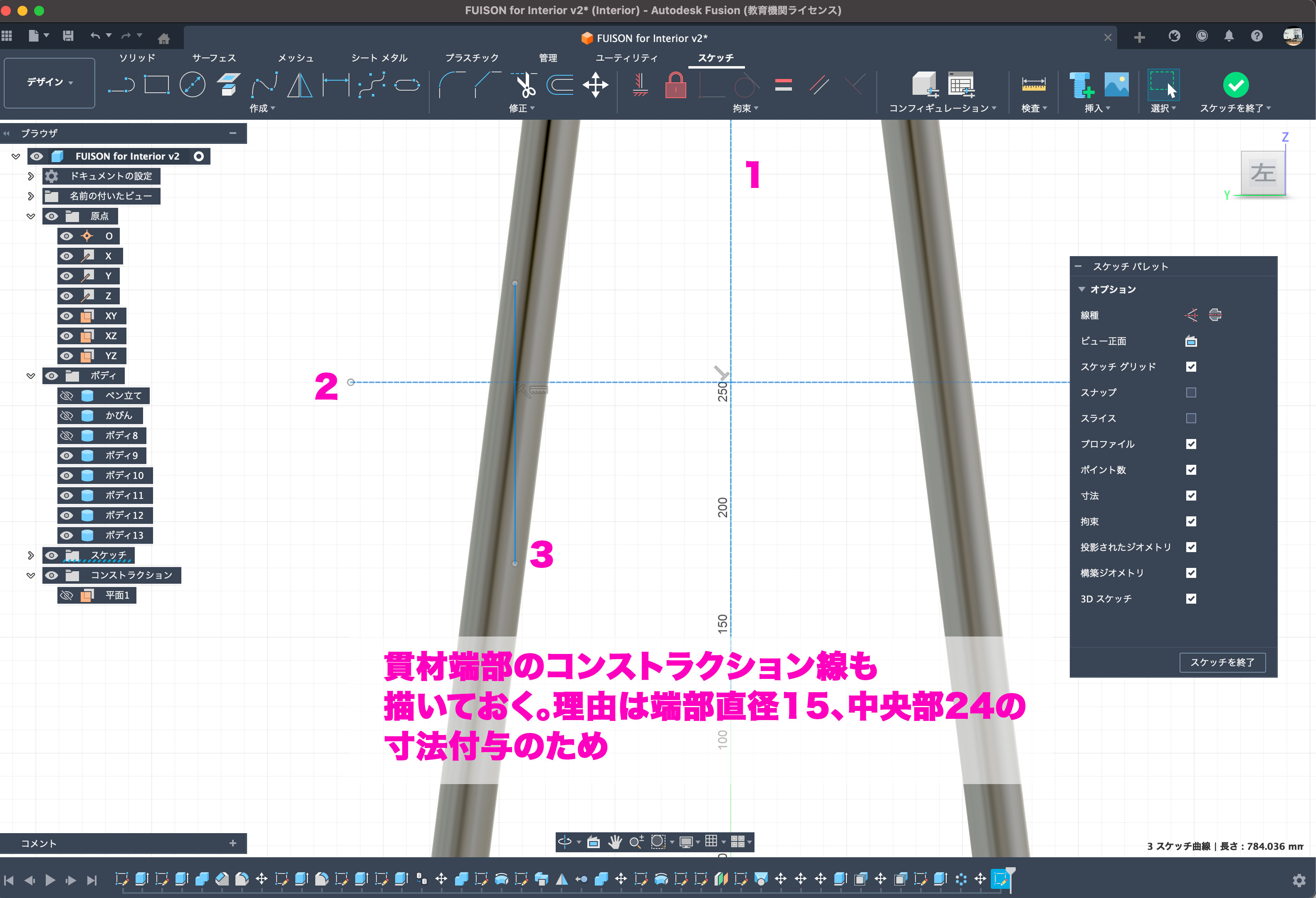Switch to the サーフェス tab
The image size is (1316, 898).
click(x=214, y=58)
